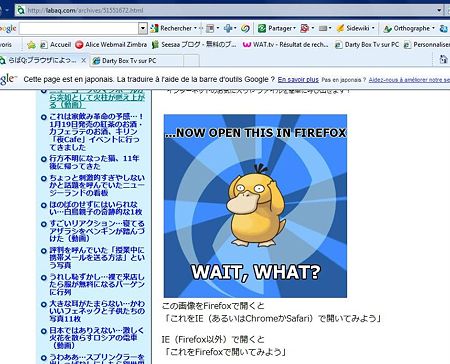Click the Rechercher search button
Image resolution: width=450 pixels, height=364 pixels.
click(171, 29)
